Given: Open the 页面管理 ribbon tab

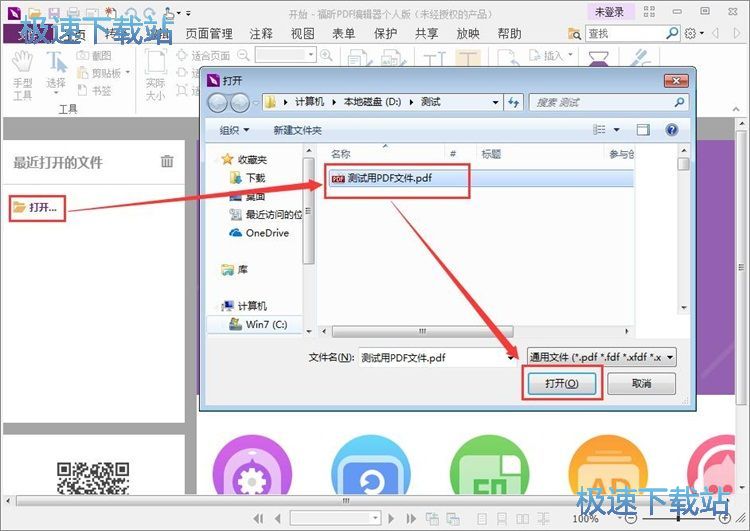Looking at the screenshot, I should [209, 33].
